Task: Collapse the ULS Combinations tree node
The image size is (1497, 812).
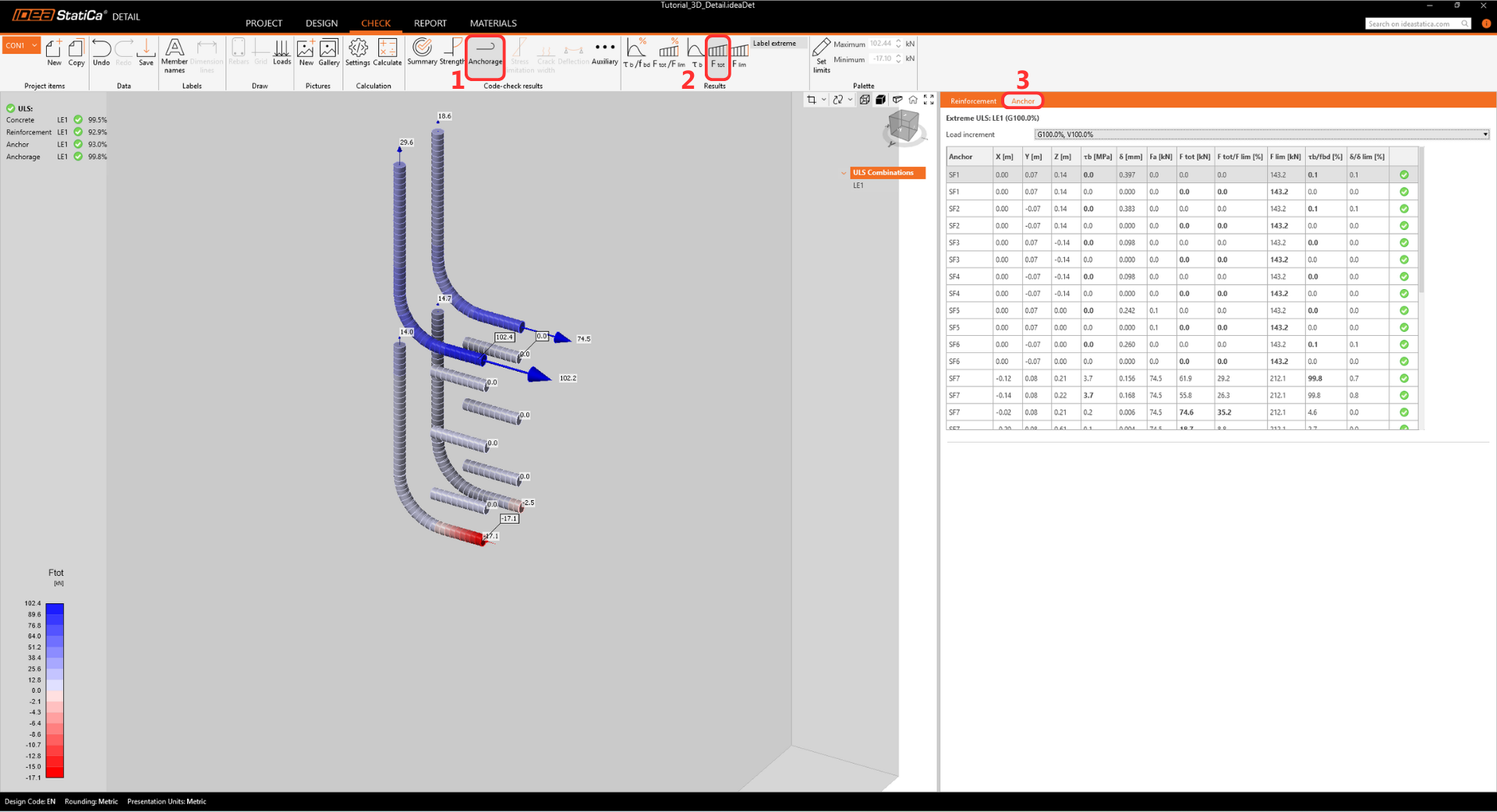Action: pos(844,173)
